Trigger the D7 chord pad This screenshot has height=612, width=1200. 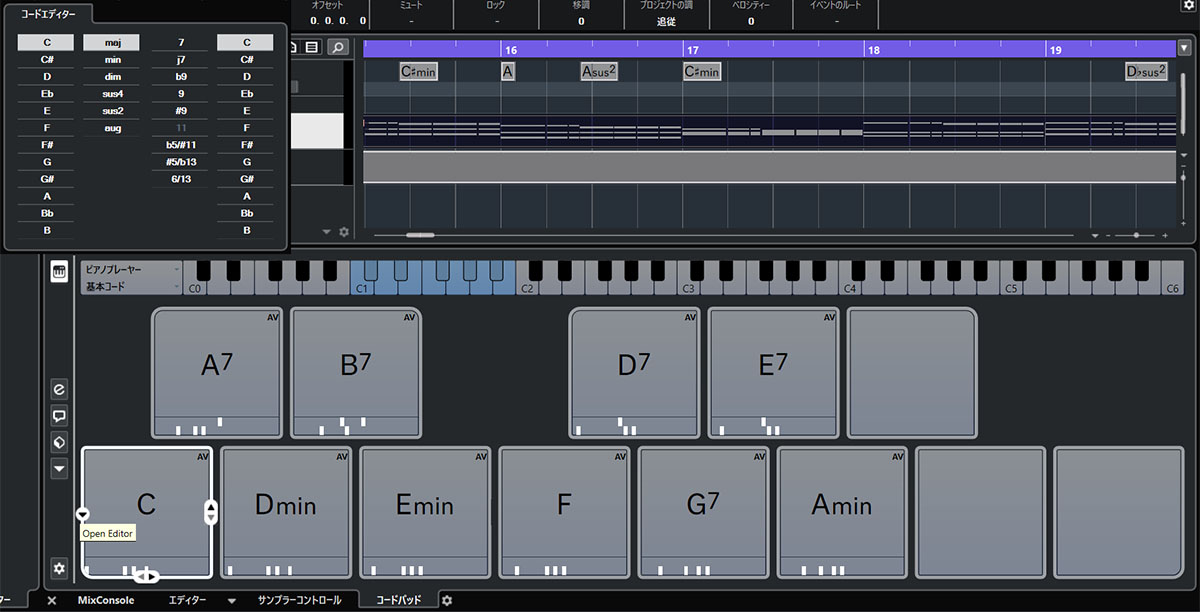coord(634,372)
